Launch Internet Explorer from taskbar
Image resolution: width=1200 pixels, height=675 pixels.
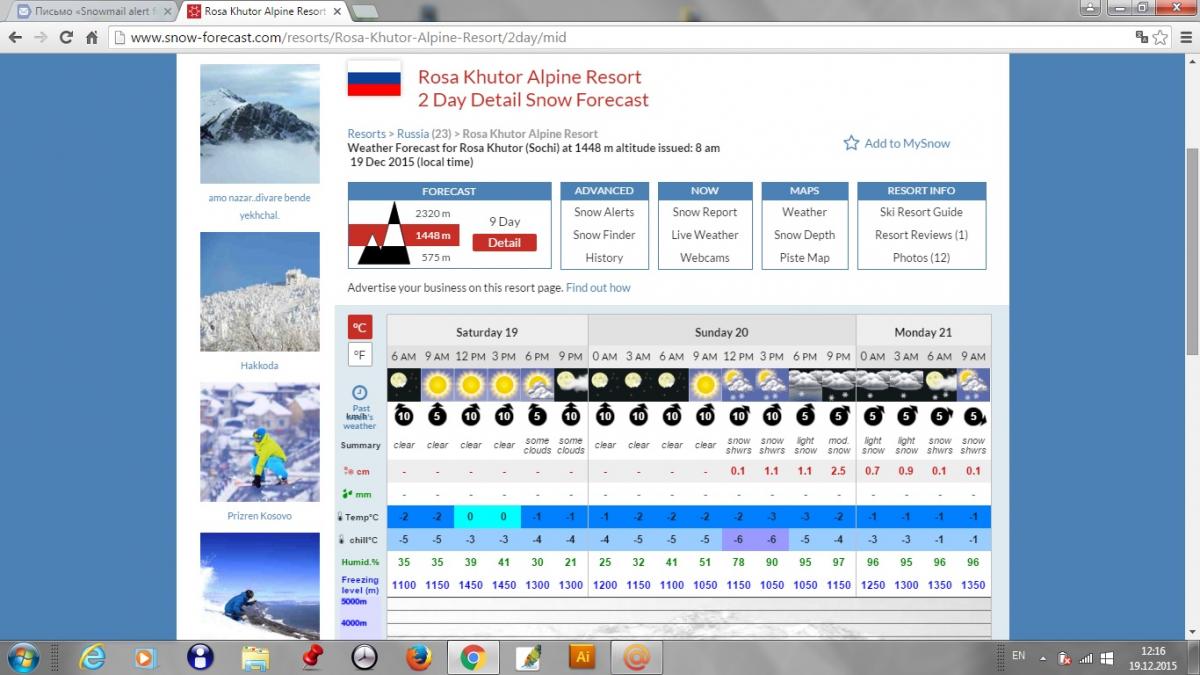point(93,657)
